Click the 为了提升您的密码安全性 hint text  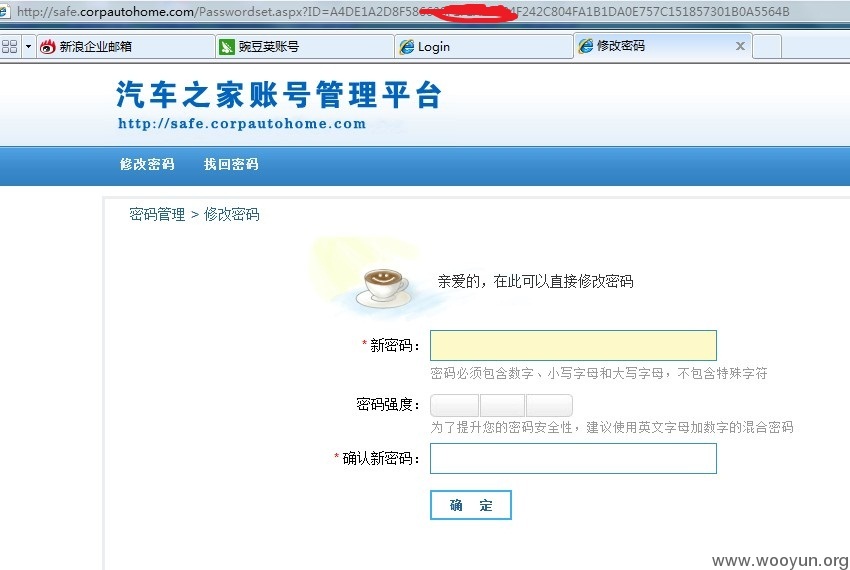tap(612, 427)
